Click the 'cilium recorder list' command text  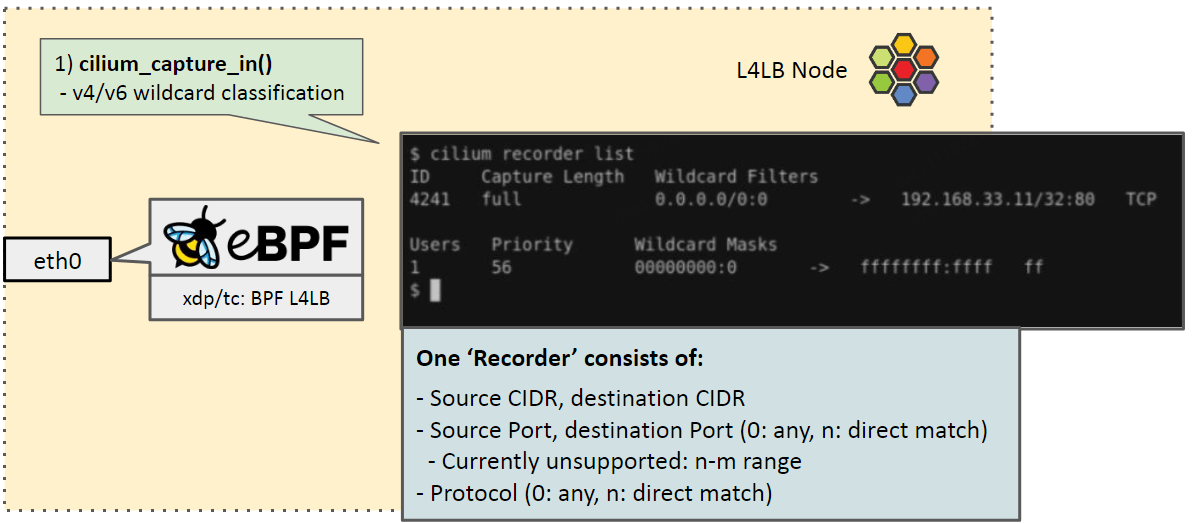[x=532, y=154]
